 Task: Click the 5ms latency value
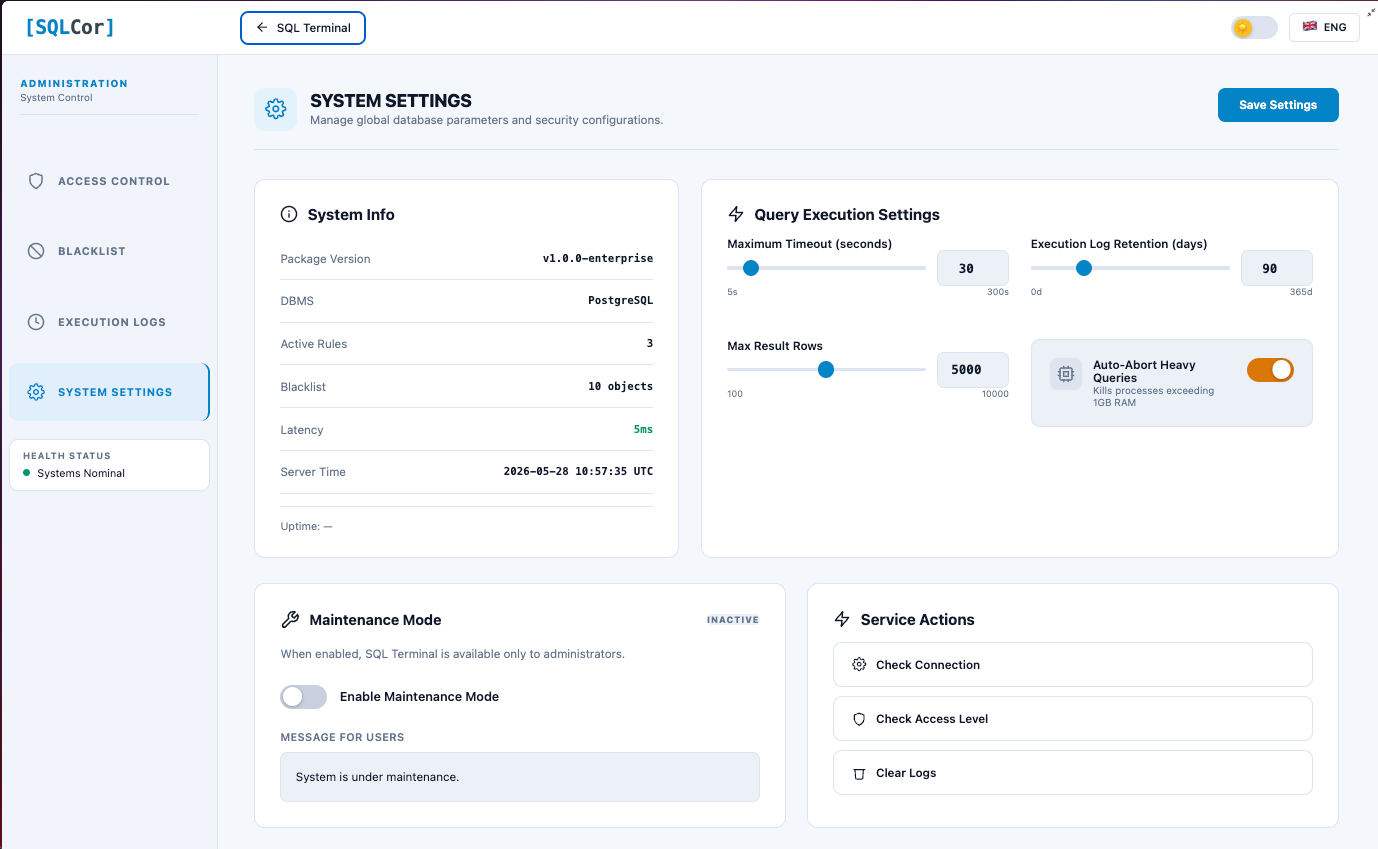click(643, 430)
